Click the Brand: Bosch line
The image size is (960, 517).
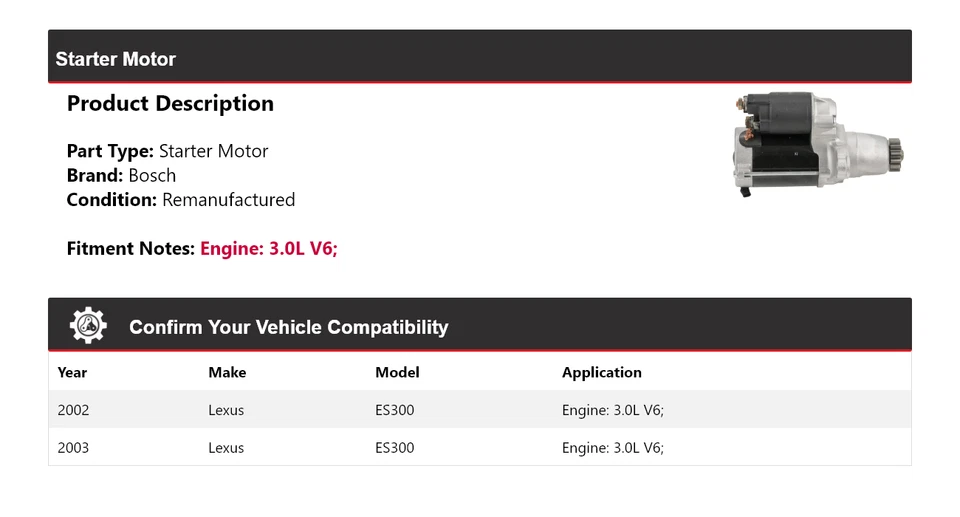pyautogui.click(x=121, y=176)
